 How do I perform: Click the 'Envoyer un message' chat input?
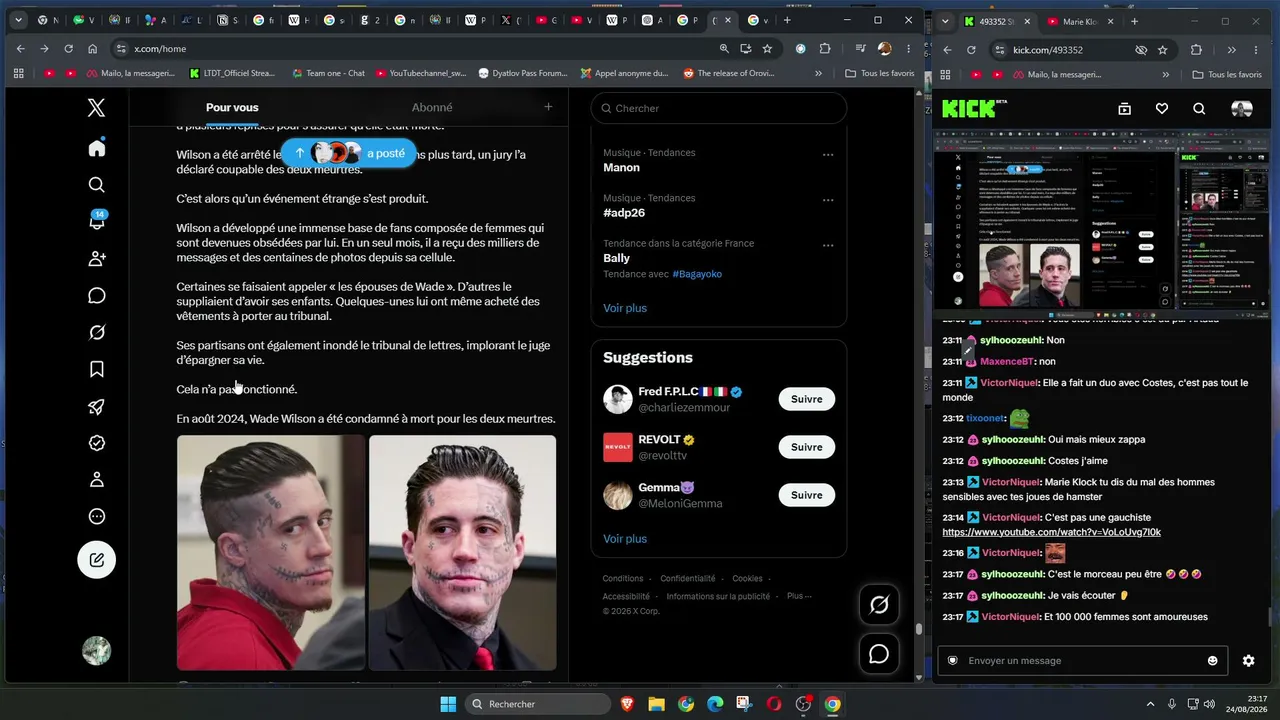(x=1081, y=661)
